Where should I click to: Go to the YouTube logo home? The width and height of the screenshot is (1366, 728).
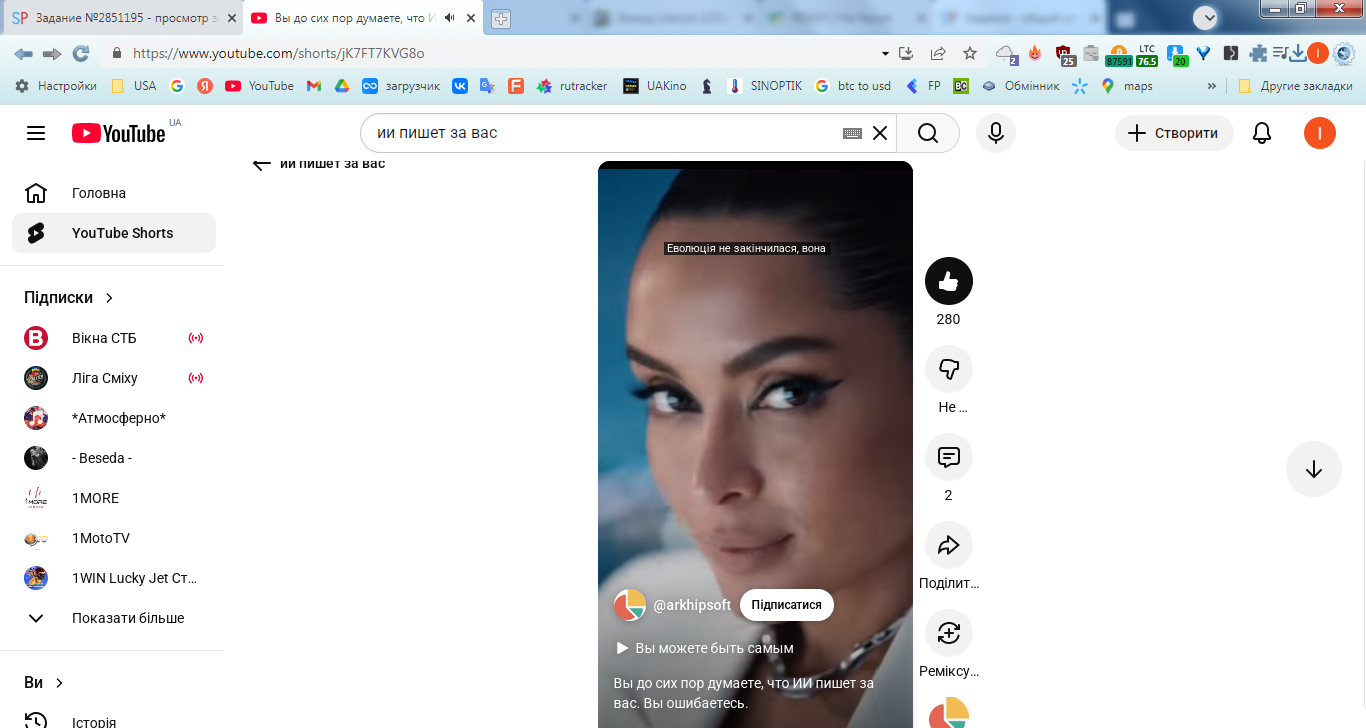pyautogui.click(x=118, y=133)
